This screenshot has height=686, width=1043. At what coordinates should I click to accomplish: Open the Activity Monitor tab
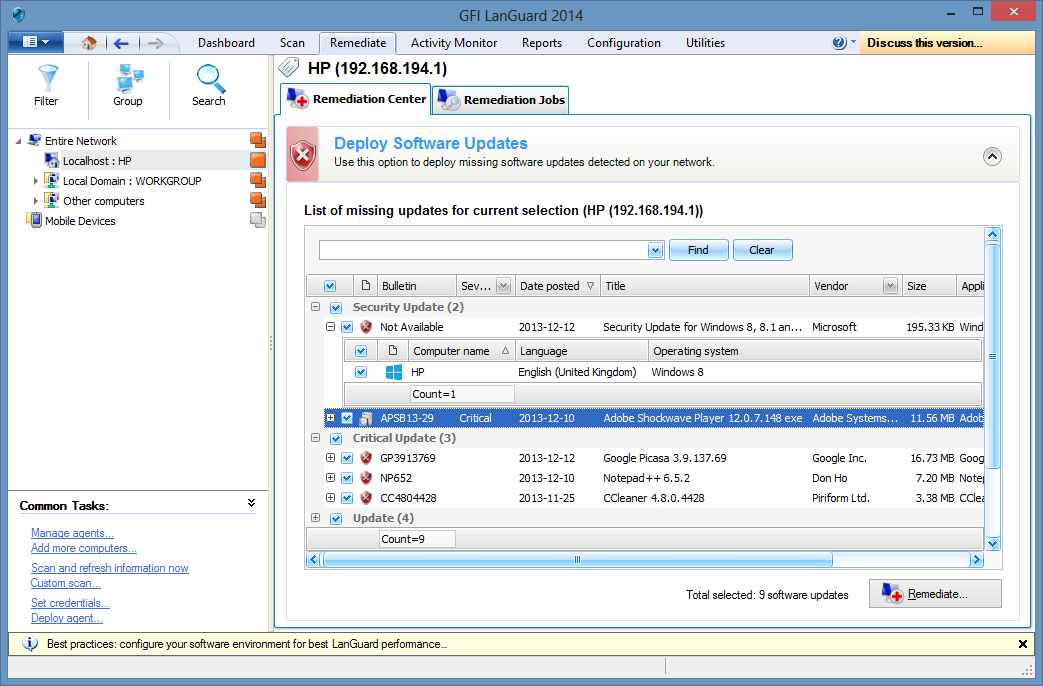454,43
